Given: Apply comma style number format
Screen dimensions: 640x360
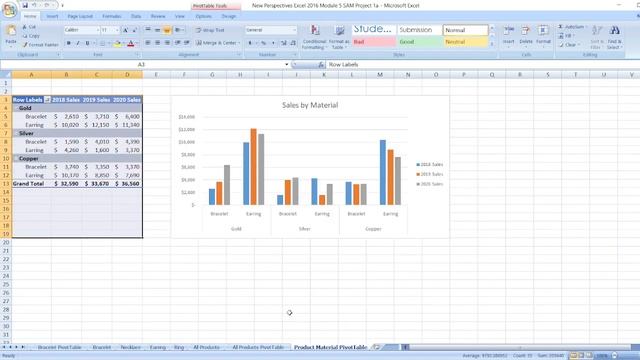Looking at the screenshot, I should coord(273,43).
